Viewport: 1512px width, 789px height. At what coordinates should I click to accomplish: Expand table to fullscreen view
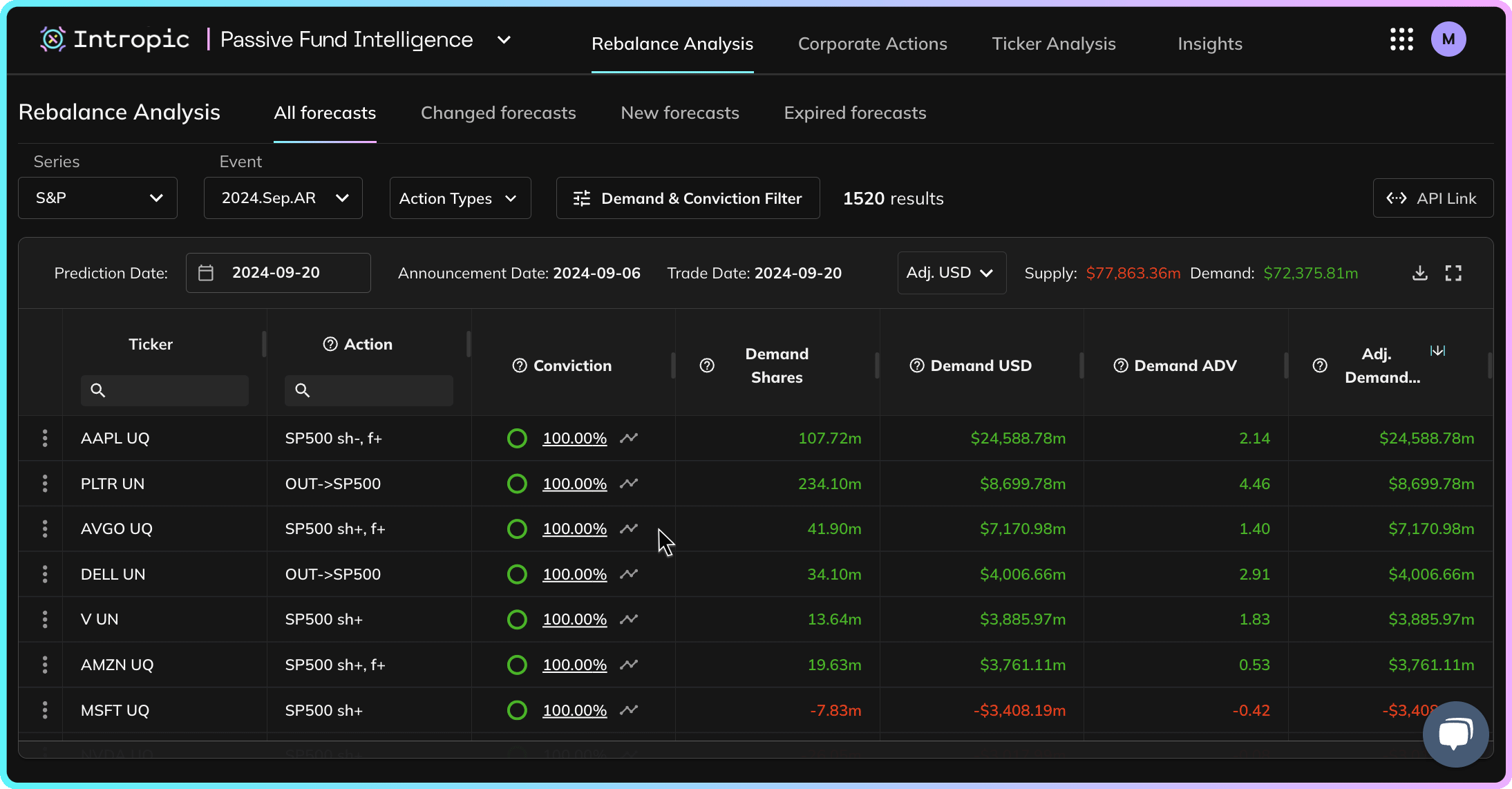[1453, 273]
